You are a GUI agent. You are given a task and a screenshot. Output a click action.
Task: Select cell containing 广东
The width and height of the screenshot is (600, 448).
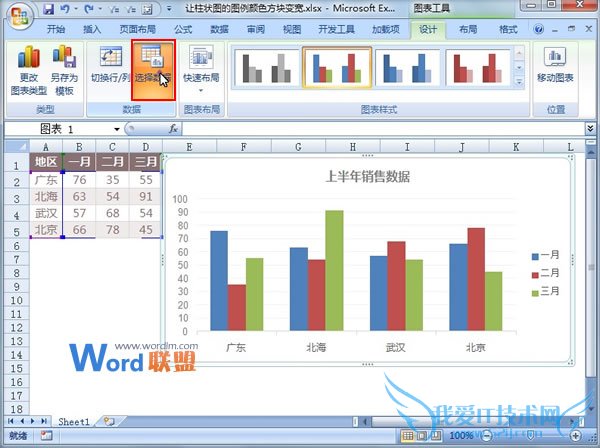point(46,180)
